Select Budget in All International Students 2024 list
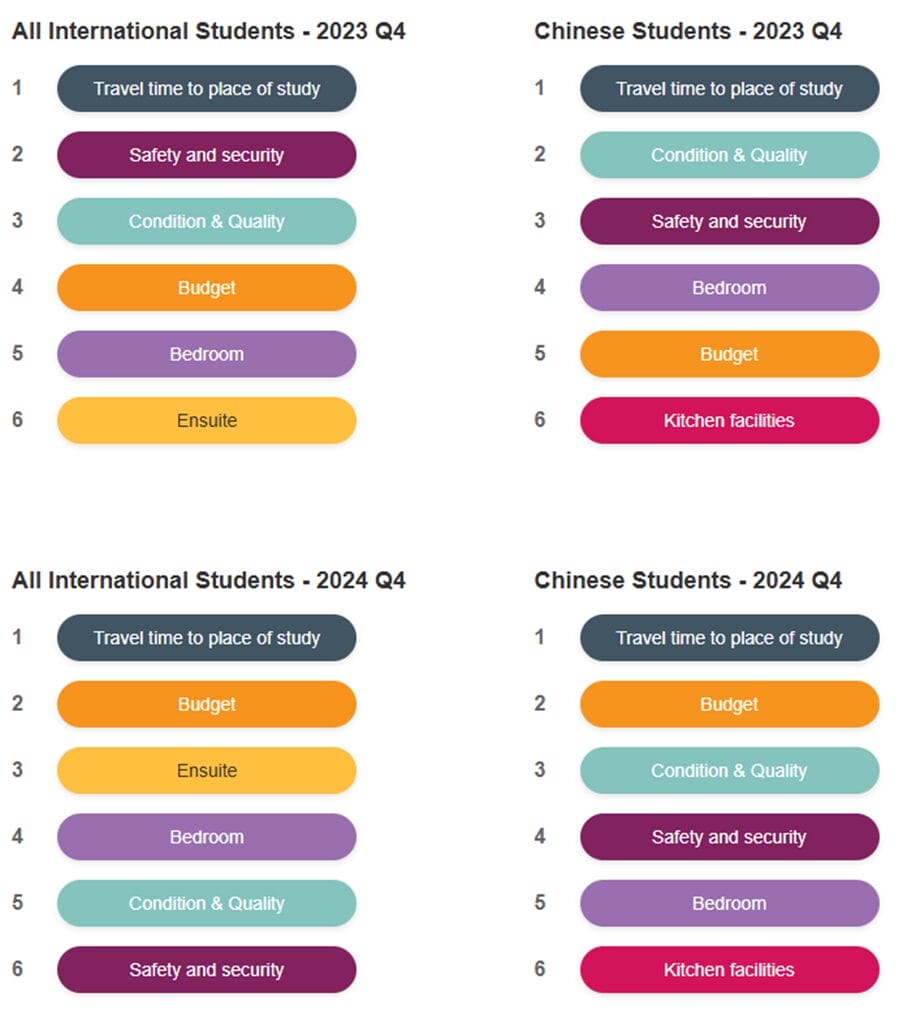916x1023 pixels. tap(206, 704)
